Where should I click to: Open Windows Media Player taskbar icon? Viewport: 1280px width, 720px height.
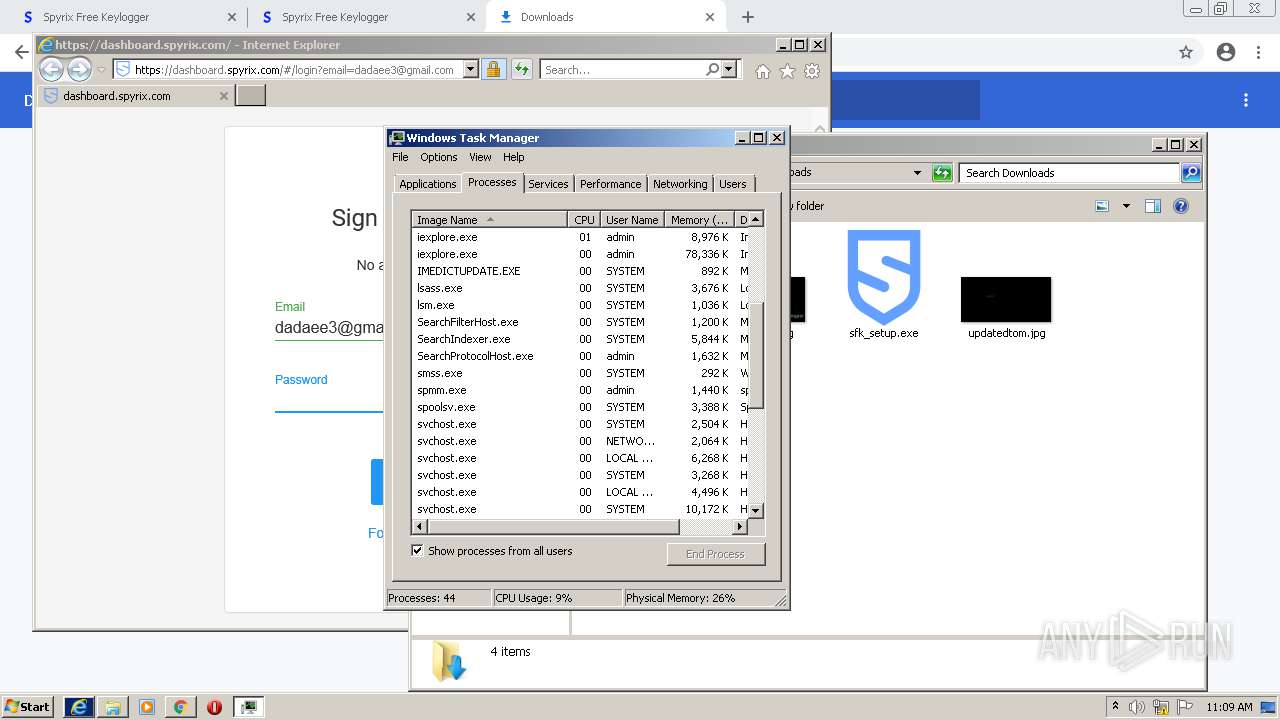click(147, 707)
